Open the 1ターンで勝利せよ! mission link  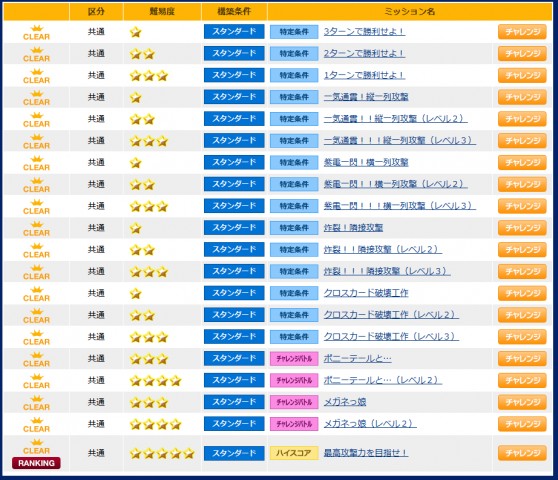364,75
